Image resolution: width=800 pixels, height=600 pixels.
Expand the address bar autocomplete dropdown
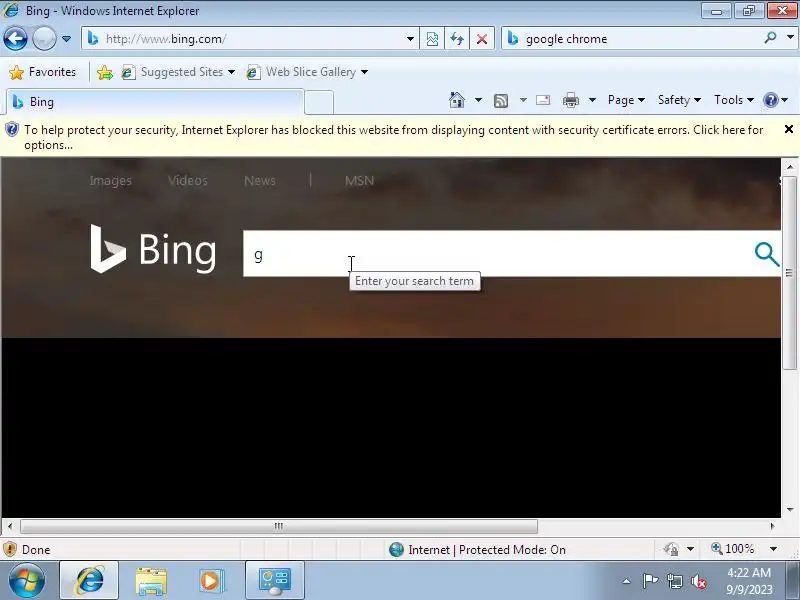tap(410, 39)
